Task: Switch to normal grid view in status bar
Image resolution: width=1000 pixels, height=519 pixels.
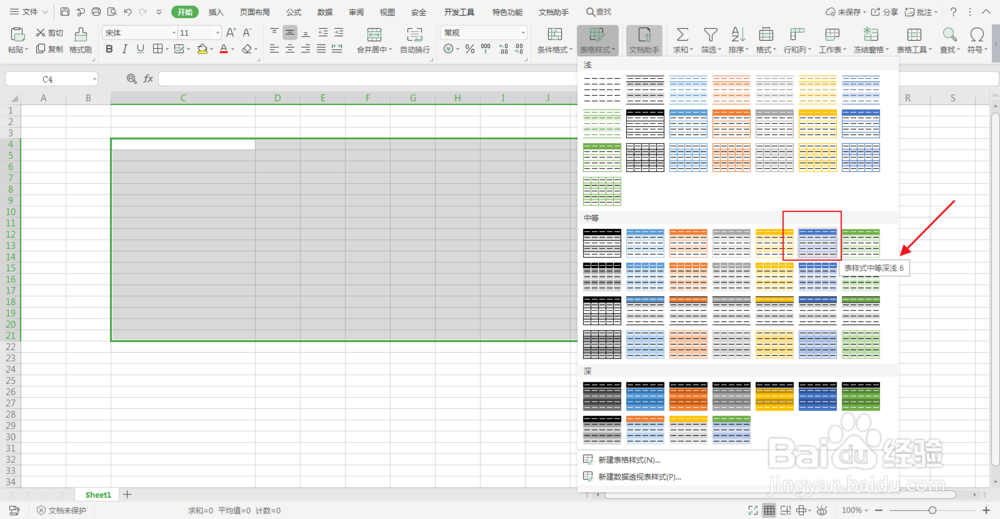Action: [x=770, y=510]
